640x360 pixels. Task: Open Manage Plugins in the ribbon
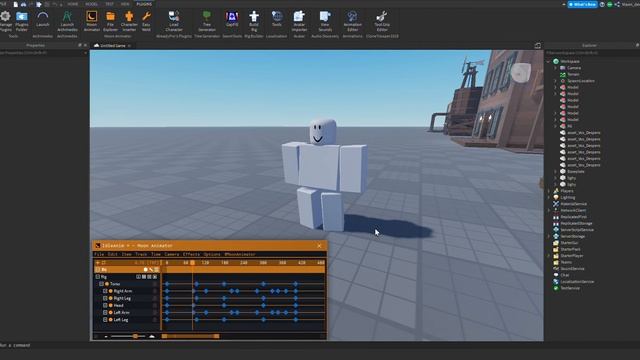tap(5, 21)
